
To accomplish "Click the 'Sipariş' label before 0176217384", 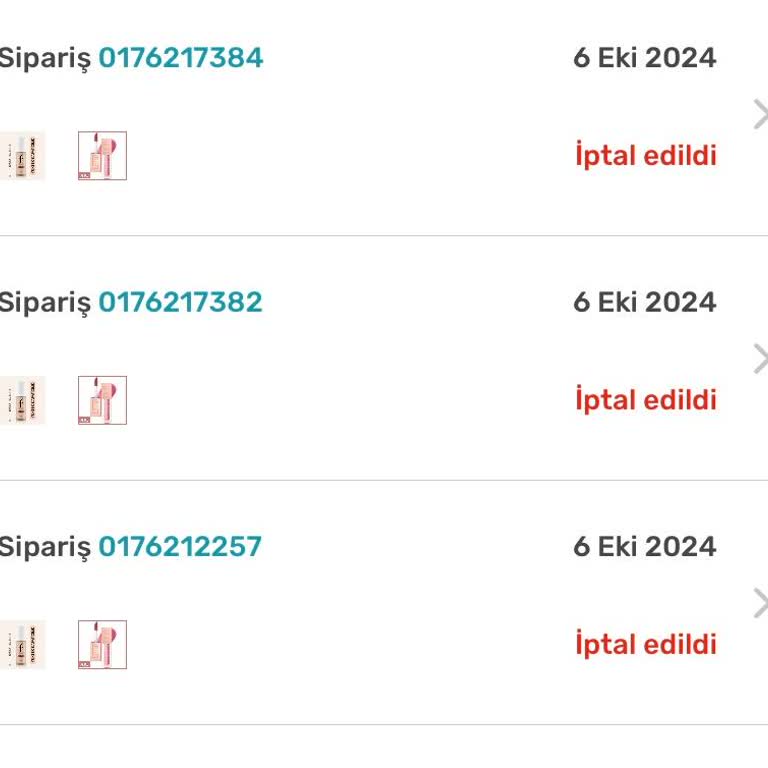I will 45,59.
